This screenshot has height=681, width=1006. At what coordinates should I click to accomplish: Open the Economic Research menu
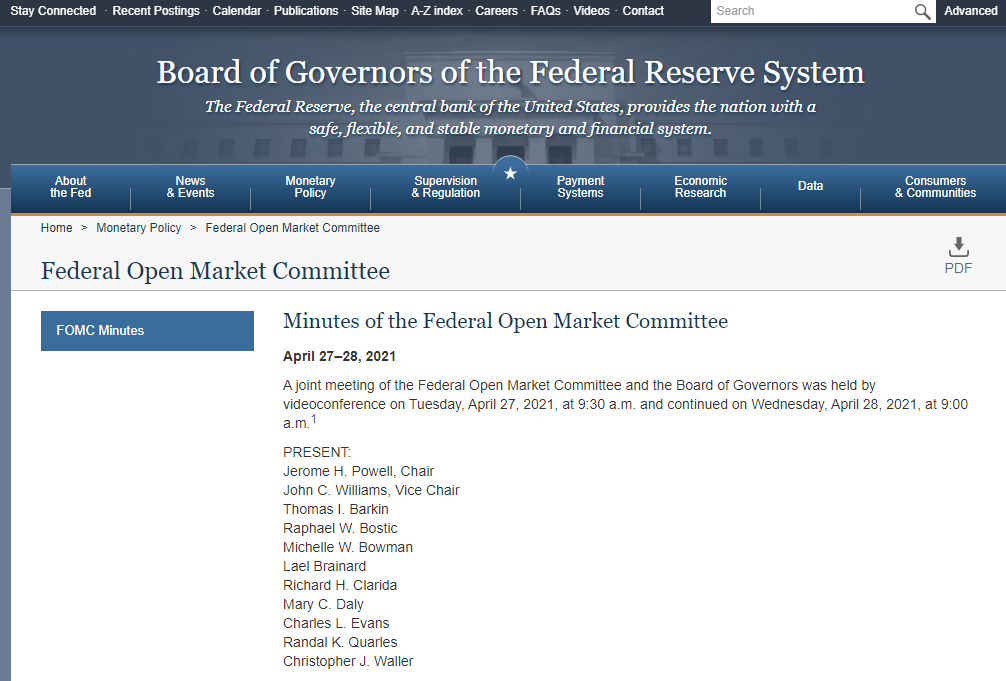700,187
